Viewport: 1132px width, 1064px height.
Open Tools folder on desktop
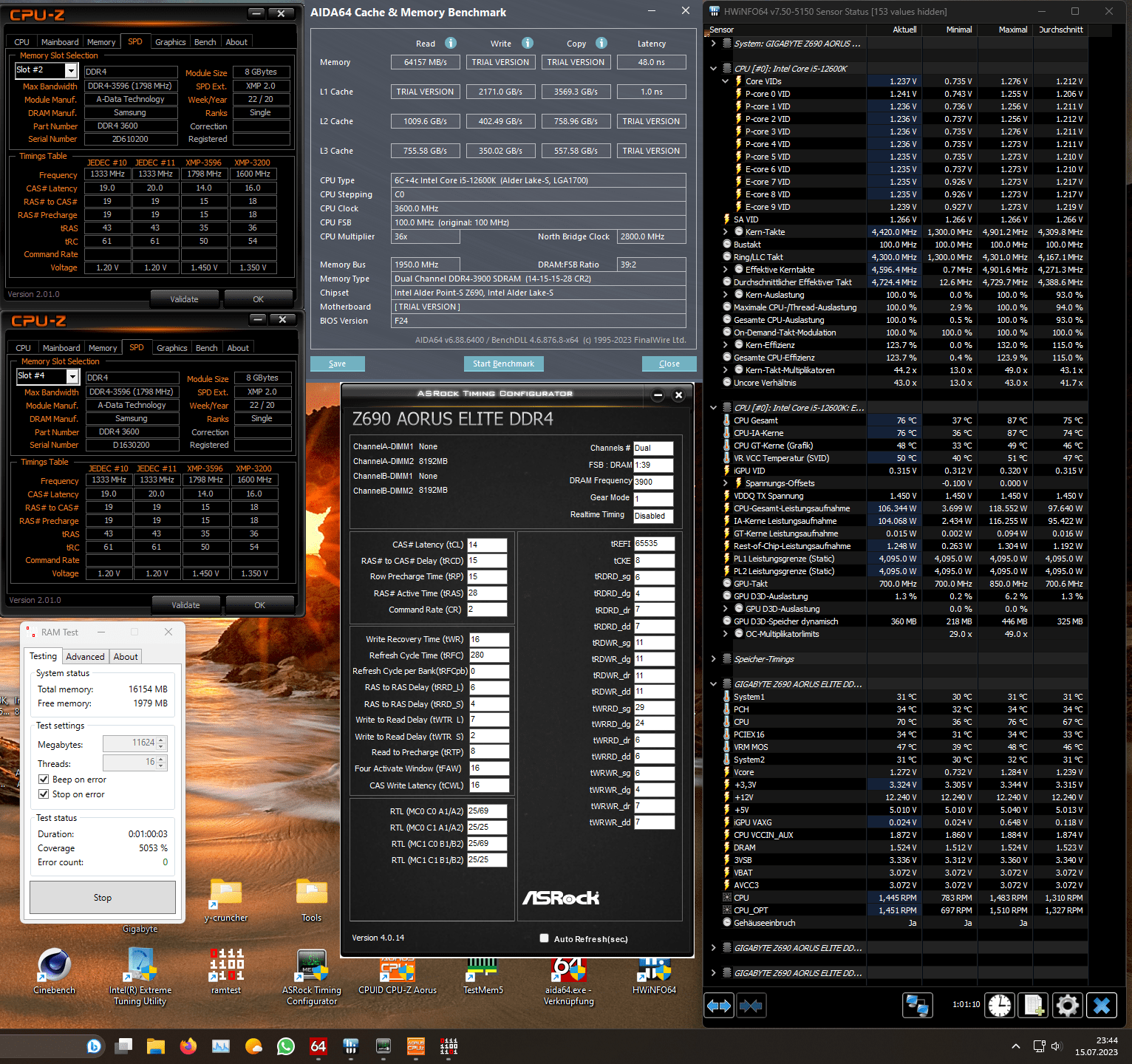click(x=312, y=899)
